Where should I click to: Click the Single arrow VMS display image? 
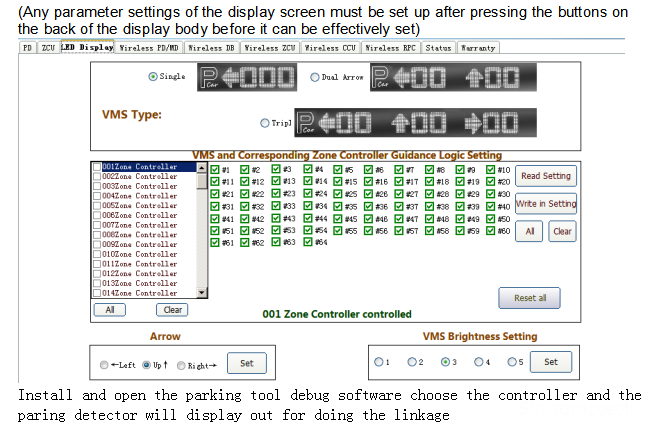(x=246, y=78)
